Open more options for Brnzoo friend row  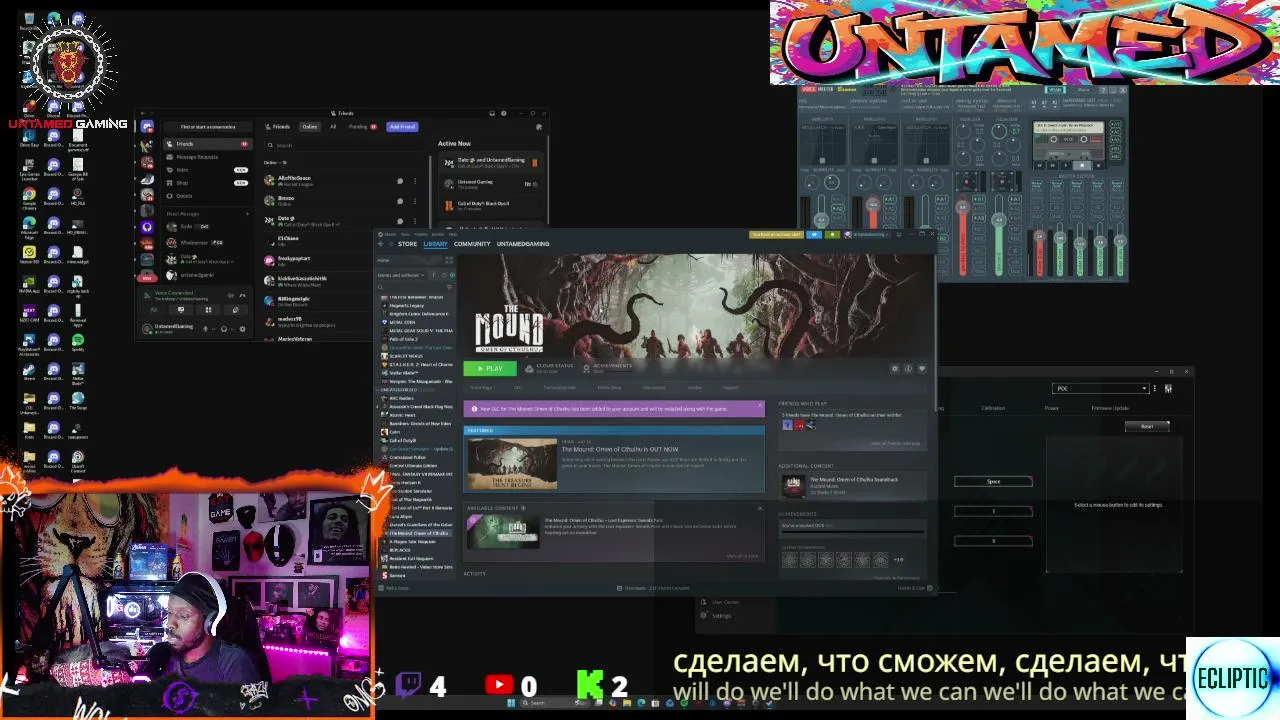point(415,201)
